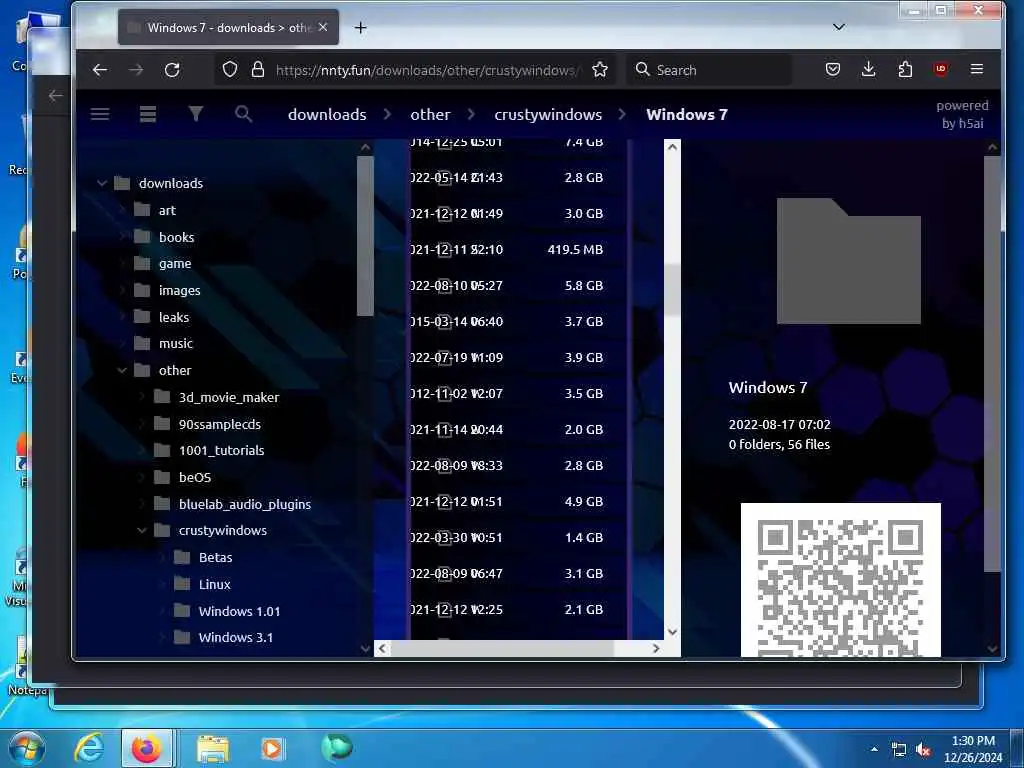Select 1001_tutorials tree folder
This screenshot has height=768, width=1024.
point(221,451)
